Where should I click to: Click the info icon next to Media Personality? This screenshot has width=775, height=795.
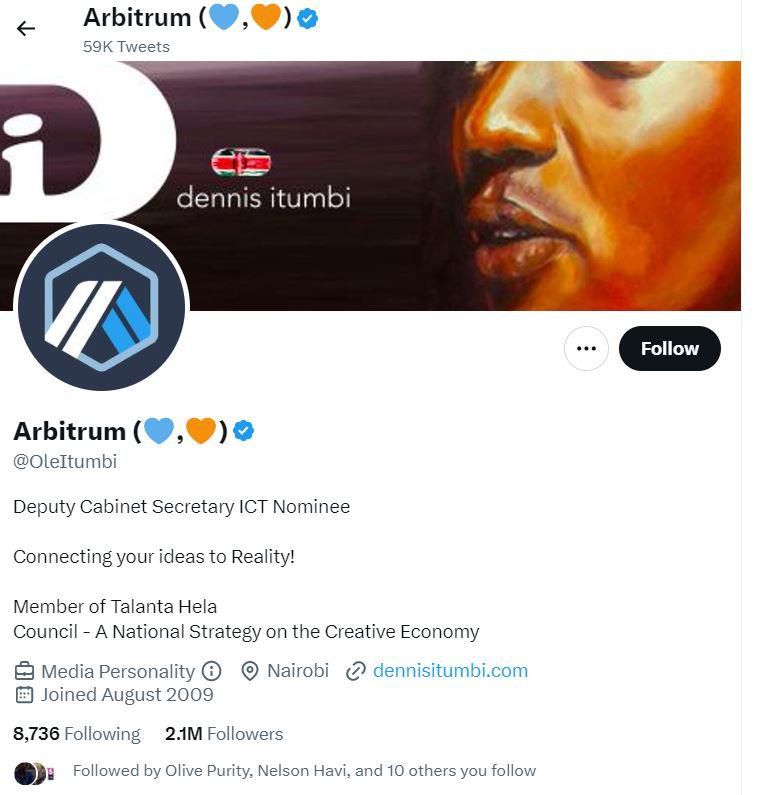click(x=211, y=671)
